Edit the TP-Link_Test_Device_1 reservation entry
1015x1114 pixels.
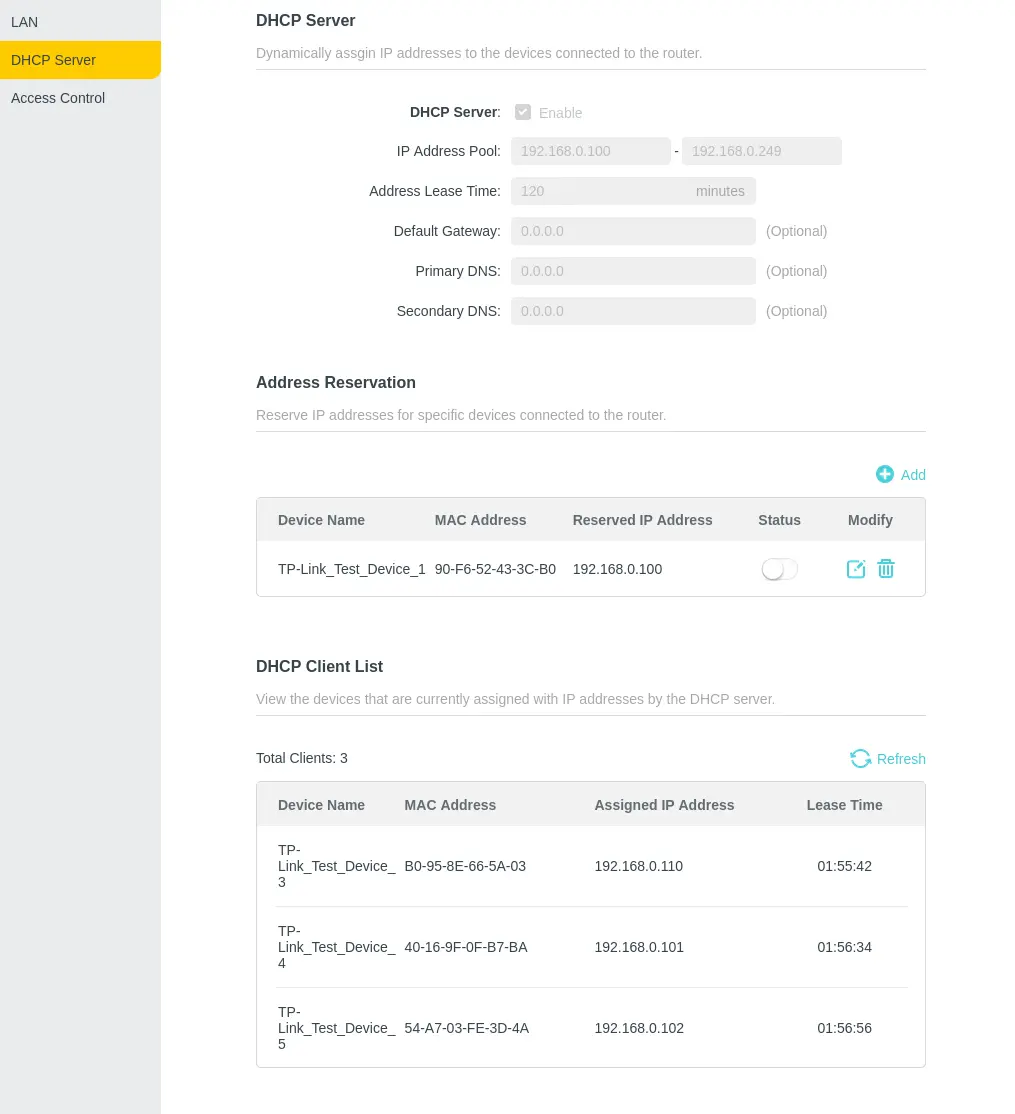tap(856, 569)
